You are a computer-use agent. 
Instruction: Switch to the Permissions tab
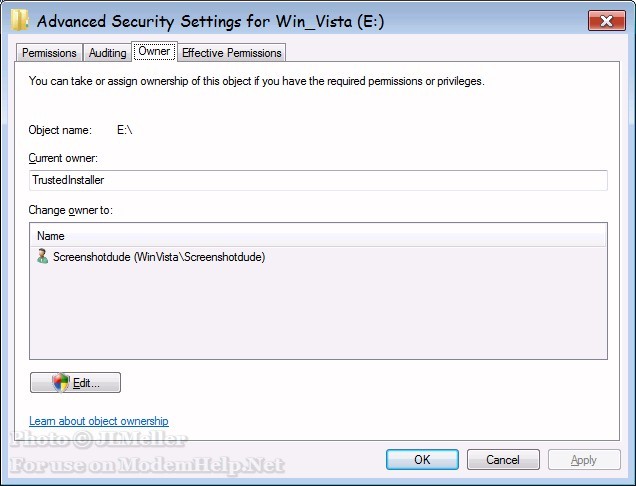[x=49, y=53]
